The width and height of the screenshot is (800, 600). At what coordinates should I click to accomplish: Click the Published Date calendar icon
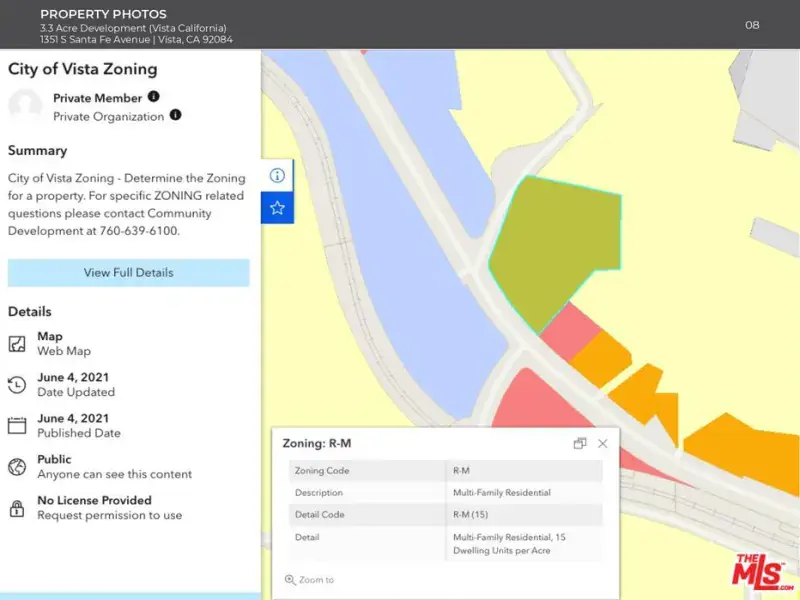coord(17,426)
